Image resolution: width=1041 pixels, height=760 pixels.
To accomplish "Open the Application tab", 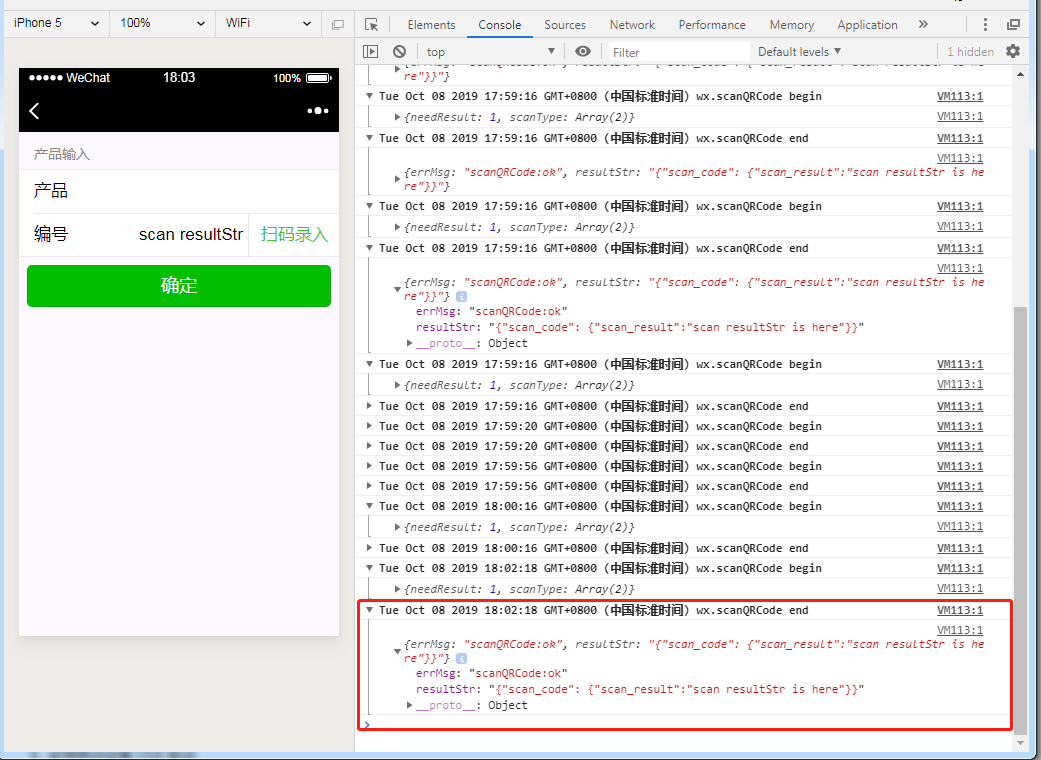I will tap(867, 25).
